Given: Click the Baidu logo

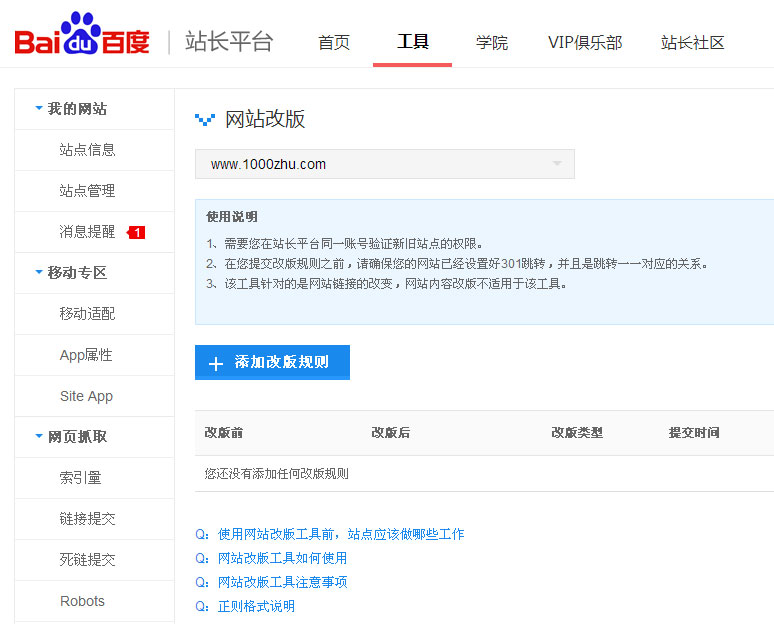Looking at the screenshot, I should (x=82, y=38).
